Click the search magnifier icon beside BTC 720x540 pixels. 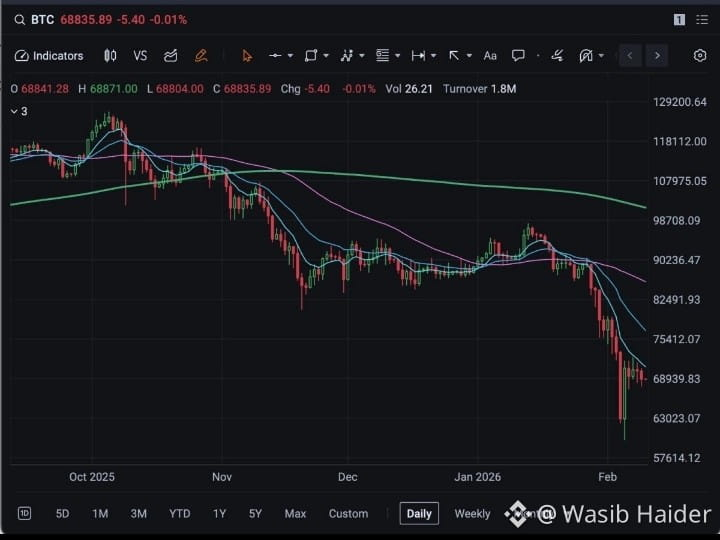(x=19, y=20)
